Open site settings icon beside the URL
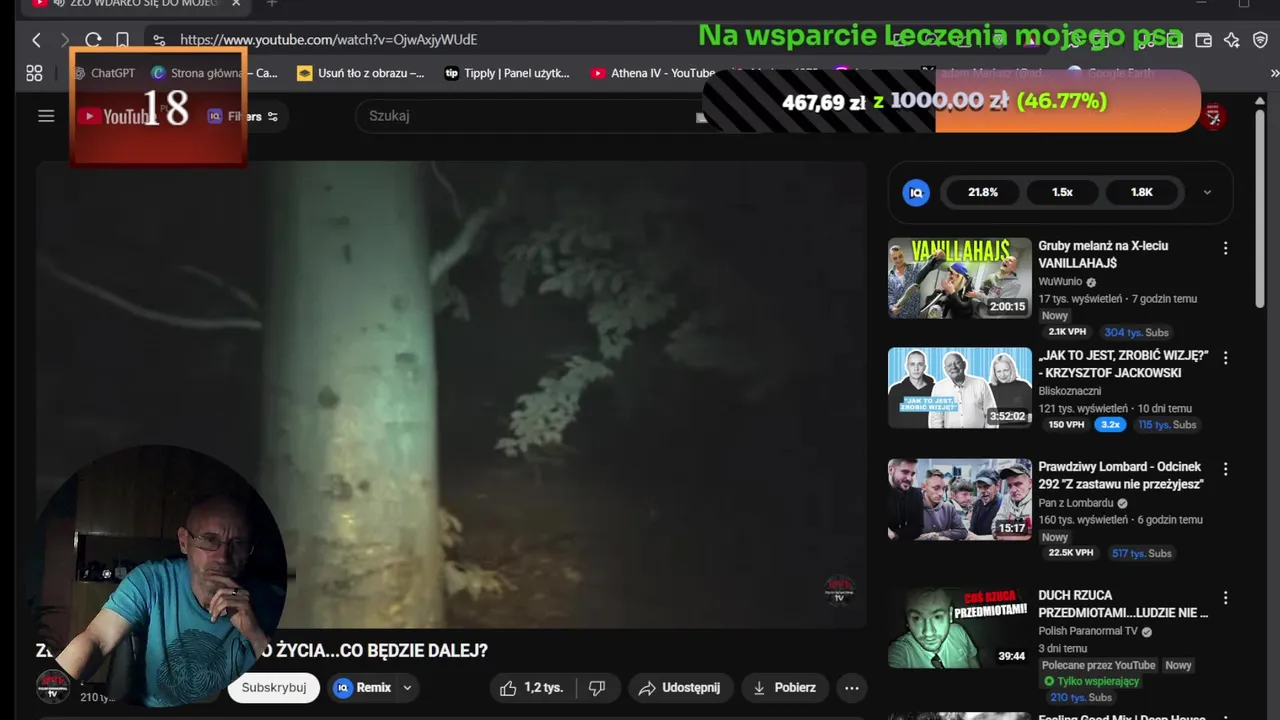The height and width of the screenshot is (720, 1280). 159,40
